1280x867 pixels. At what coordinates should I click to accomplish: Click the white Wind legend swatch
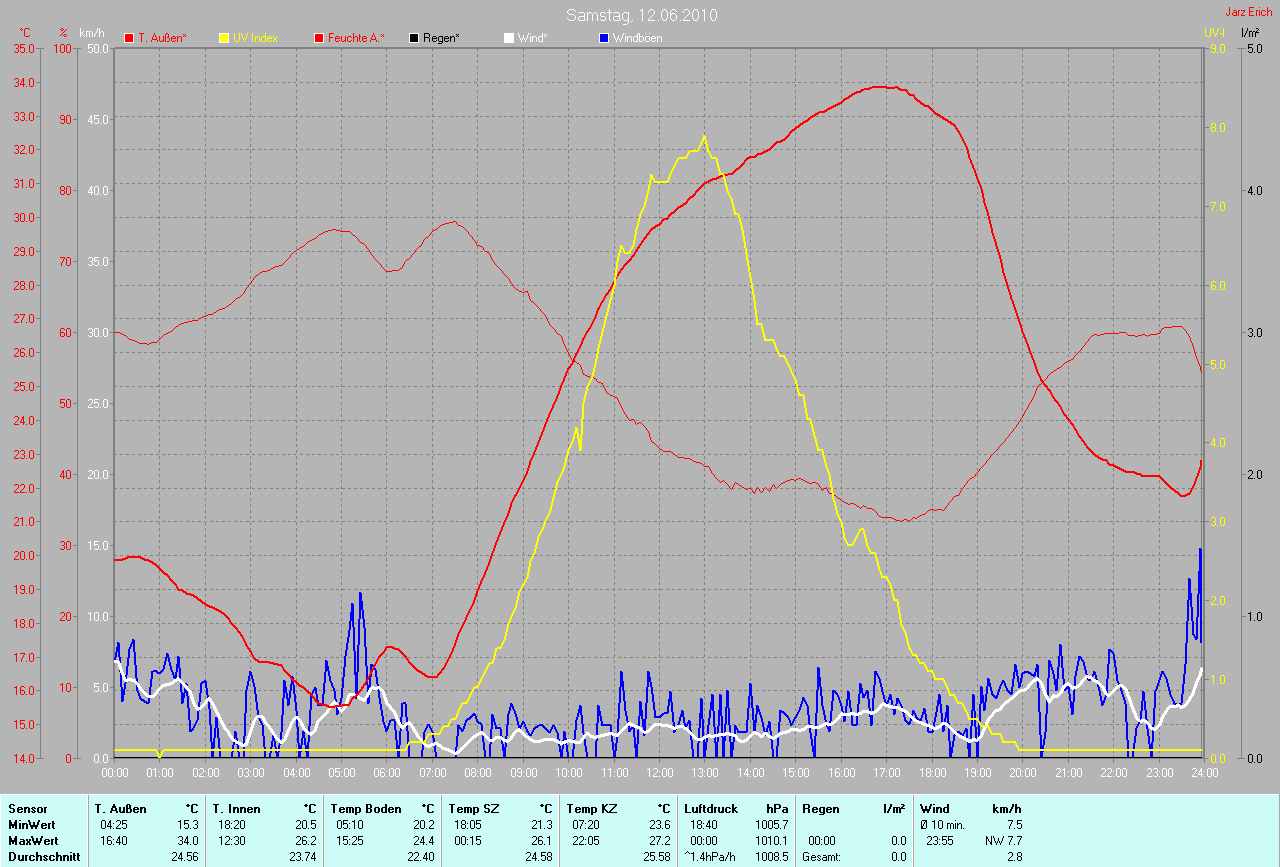click(x=508, y=38)
